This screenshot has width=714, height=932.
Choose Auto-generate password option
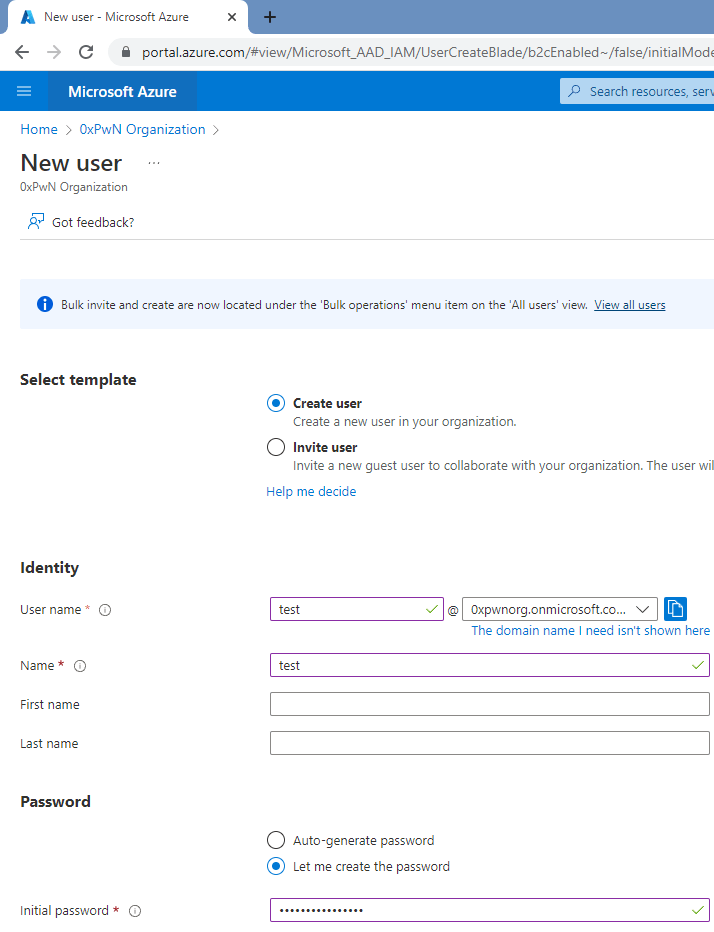tap(276, 840)
